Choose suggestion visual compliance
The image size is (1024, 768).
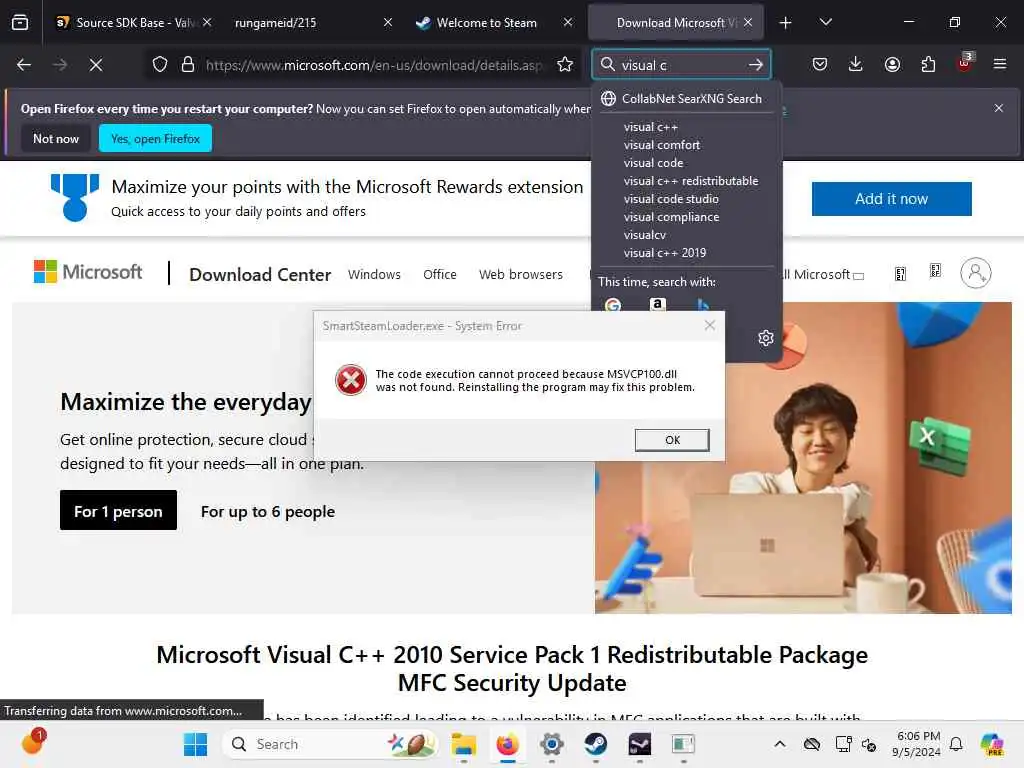click(685, 217)
